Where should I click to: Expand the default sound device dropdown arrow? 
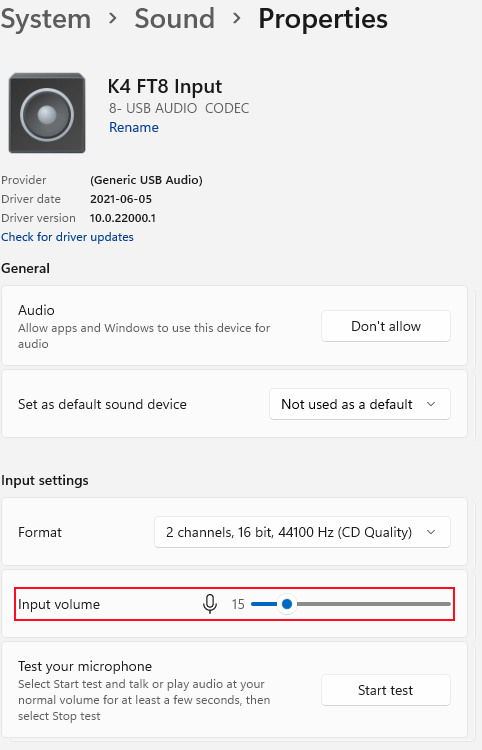(x=431, y=404)
